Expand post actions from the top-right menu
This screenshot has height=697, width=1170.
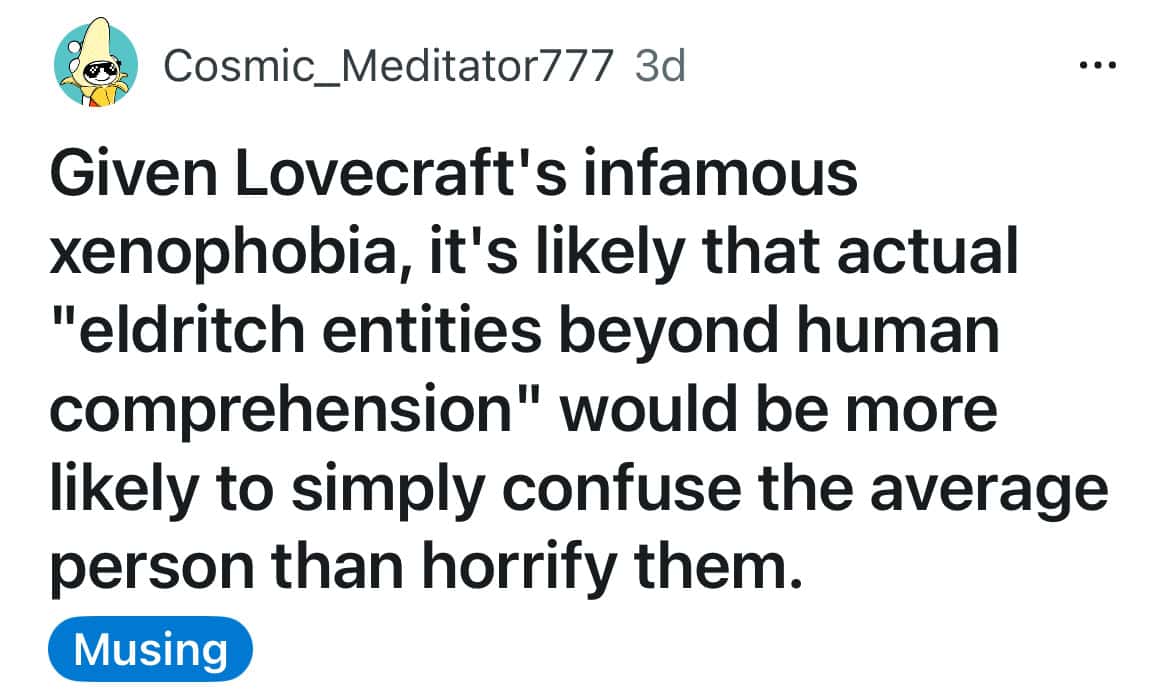click(x=1098, y=63)
